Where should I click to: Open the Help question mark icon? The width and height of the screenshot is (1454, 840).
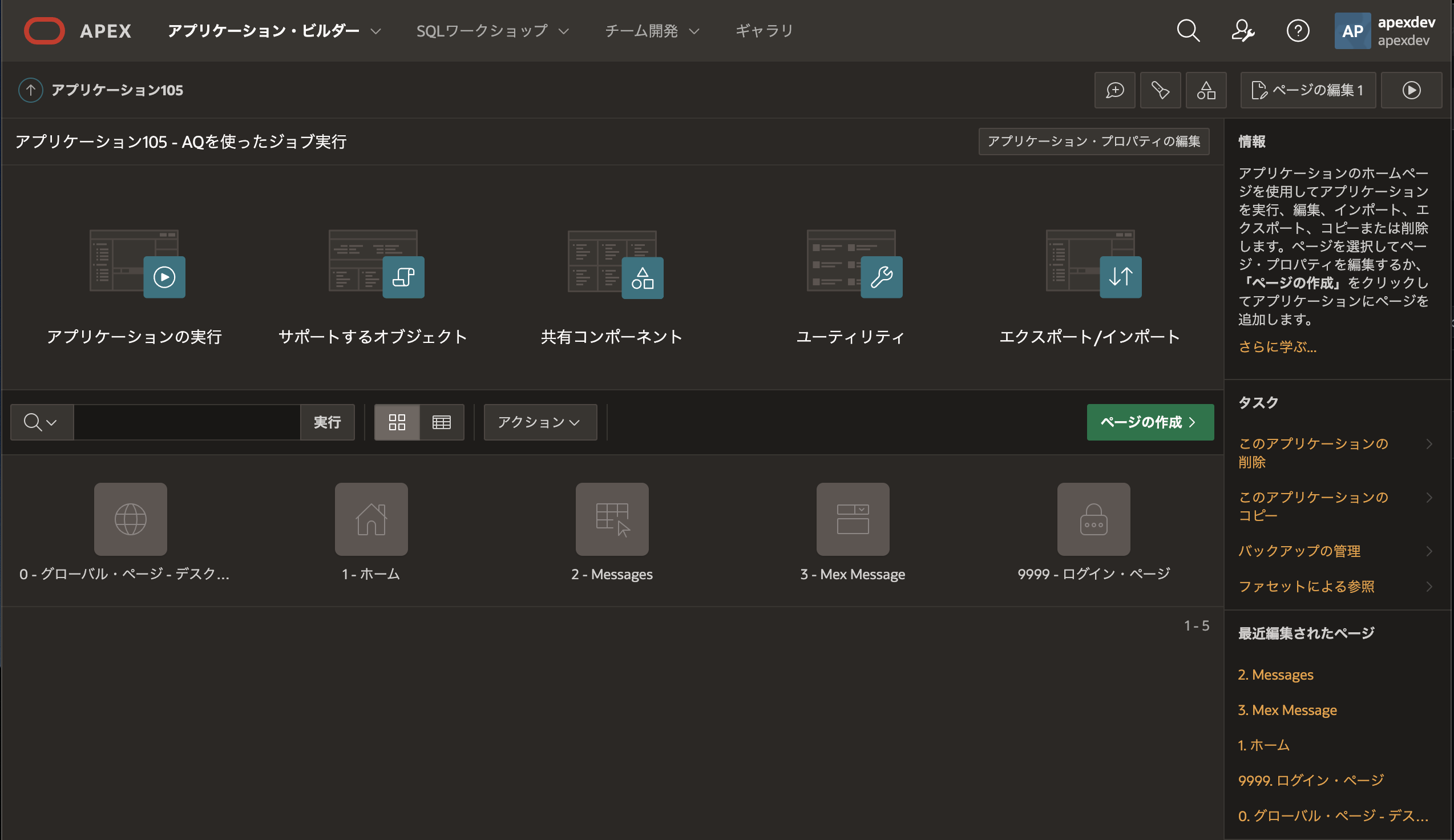(1298, 31)
